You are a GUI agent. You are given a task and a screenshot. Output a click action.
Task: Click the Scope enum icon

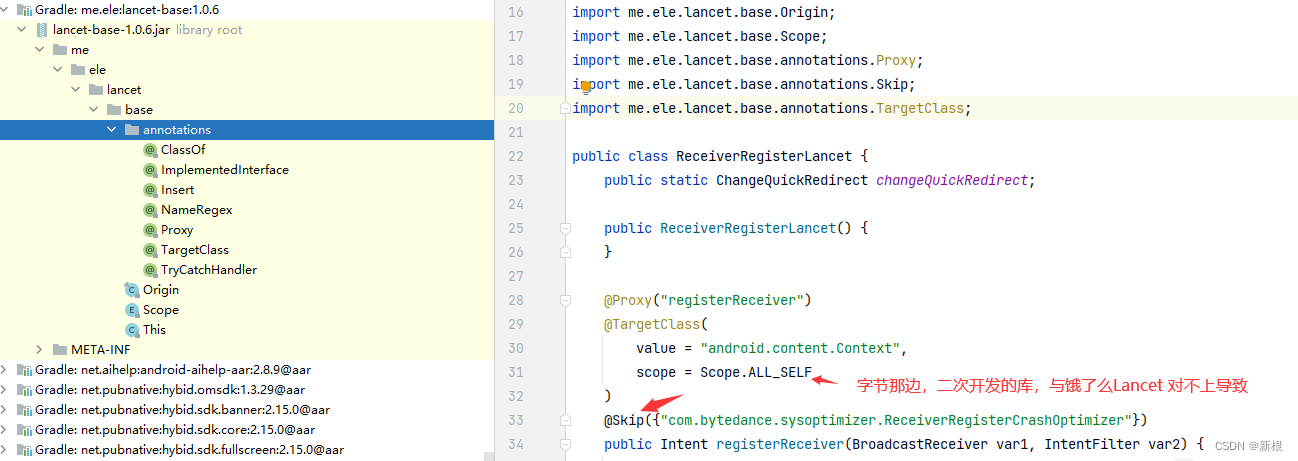(x=131, y=310)
